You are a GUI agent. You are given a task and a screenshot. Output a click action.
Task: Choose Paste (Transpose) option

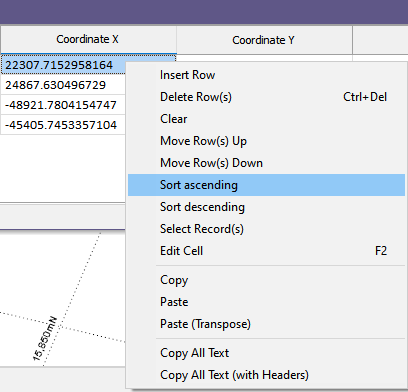point(266,324)
